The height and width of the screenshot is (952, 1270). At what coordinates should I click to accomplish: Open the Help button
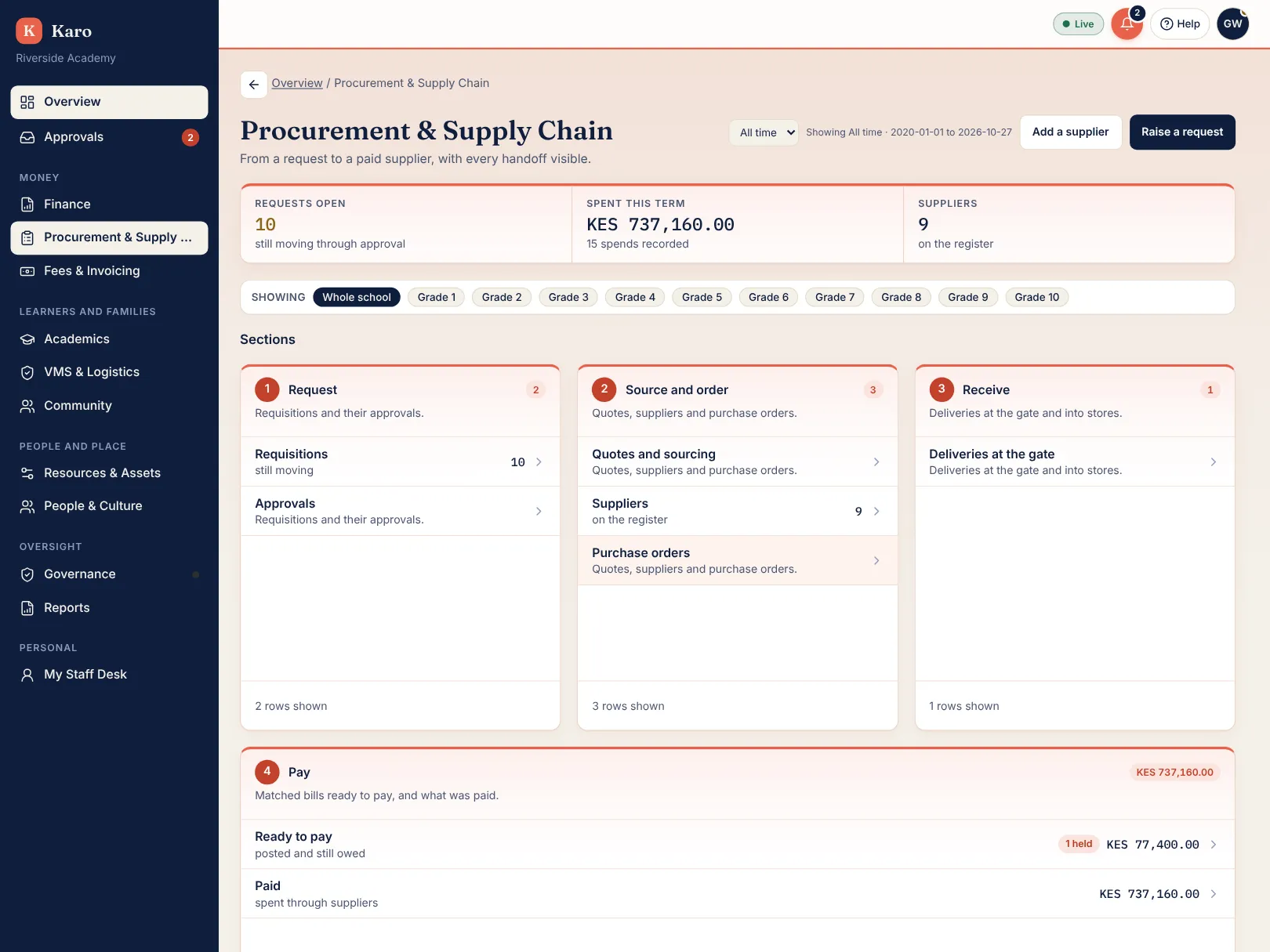(1180, 24)
